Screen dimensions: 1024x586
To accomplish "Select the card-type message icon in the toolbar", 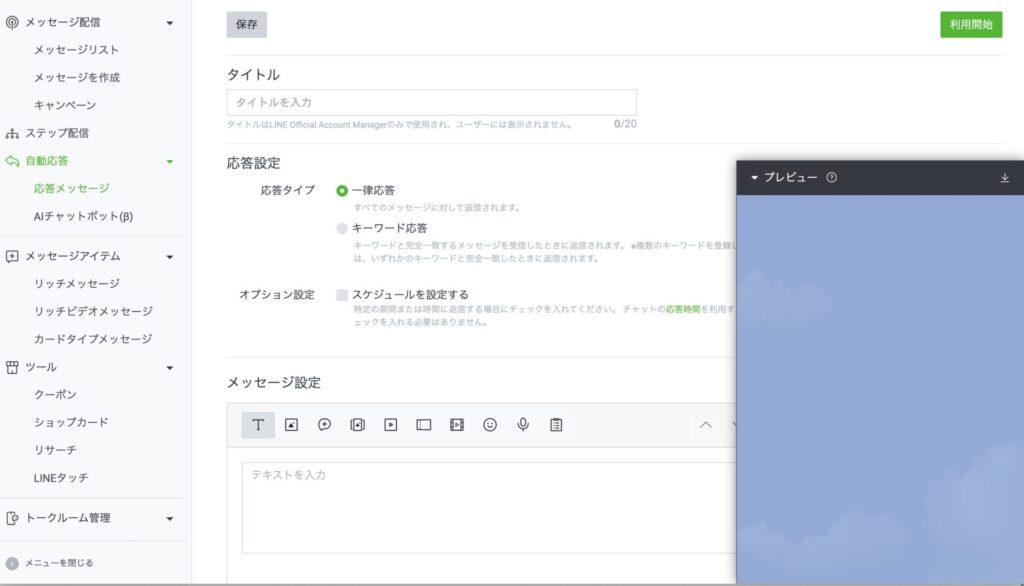I will click(x=425, y=424).
